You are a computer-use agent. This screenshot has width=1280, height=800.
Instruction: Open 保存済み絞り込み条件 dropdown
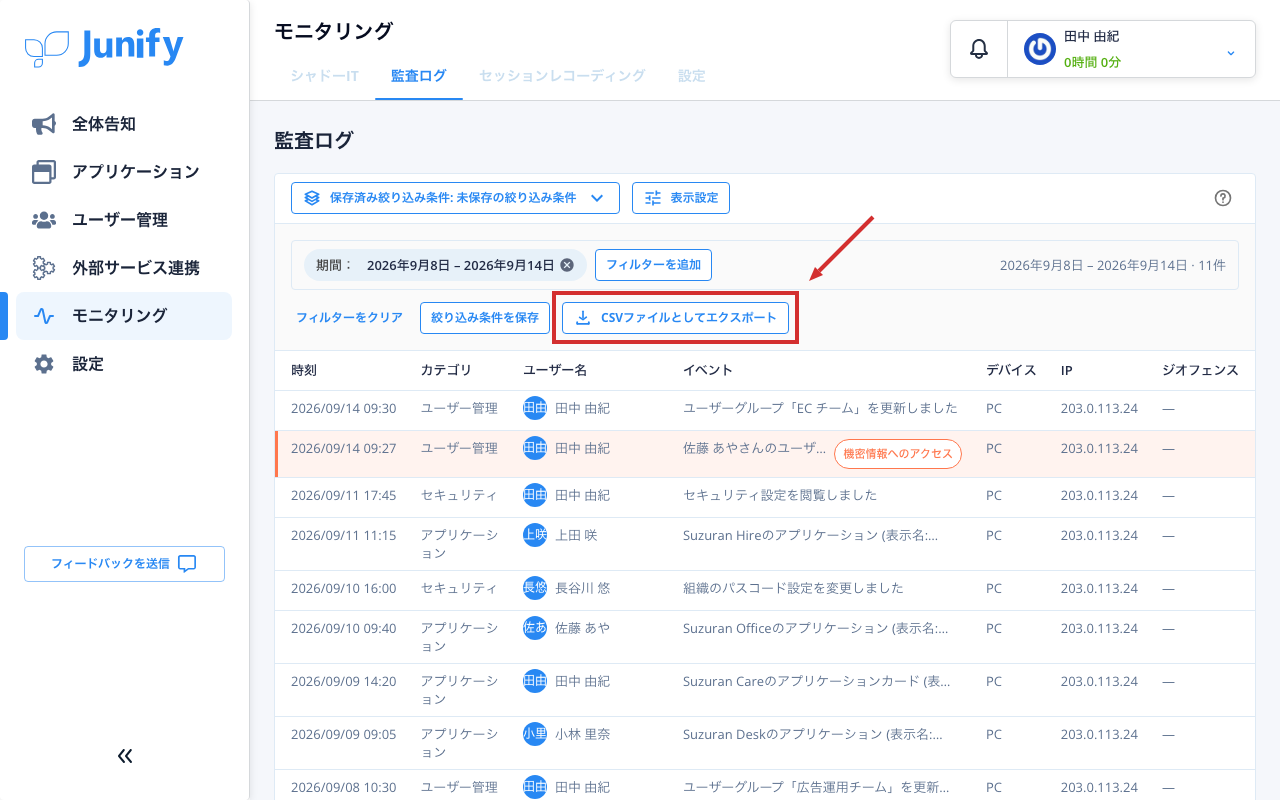(455, 198)
